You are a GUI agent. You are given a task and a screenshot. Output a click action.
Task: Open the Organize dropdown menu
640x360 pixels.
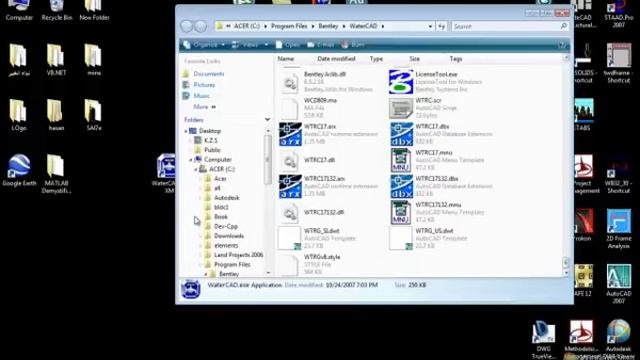[204, 44]
